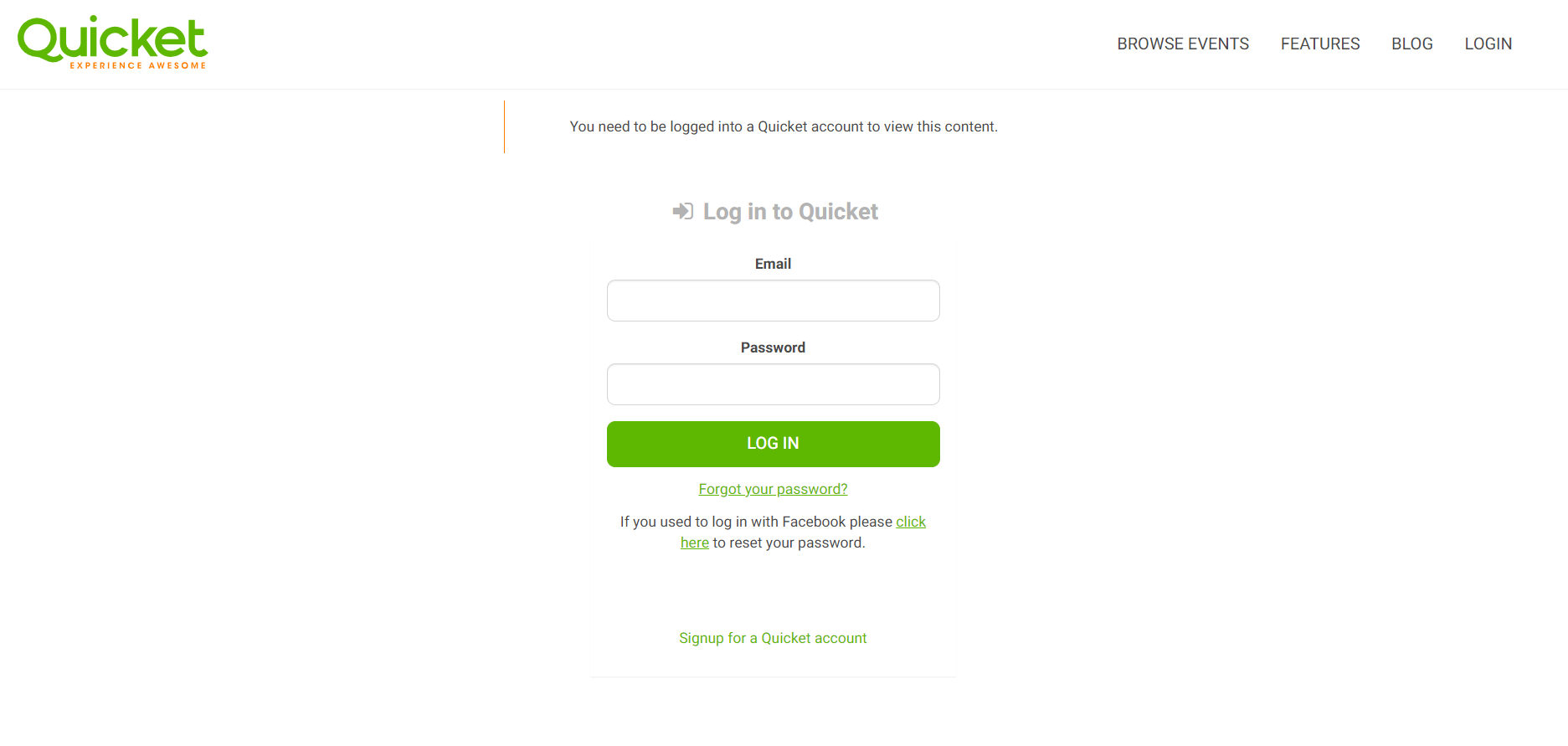Click the orange bar beside the notice

(x=504, y=126)
